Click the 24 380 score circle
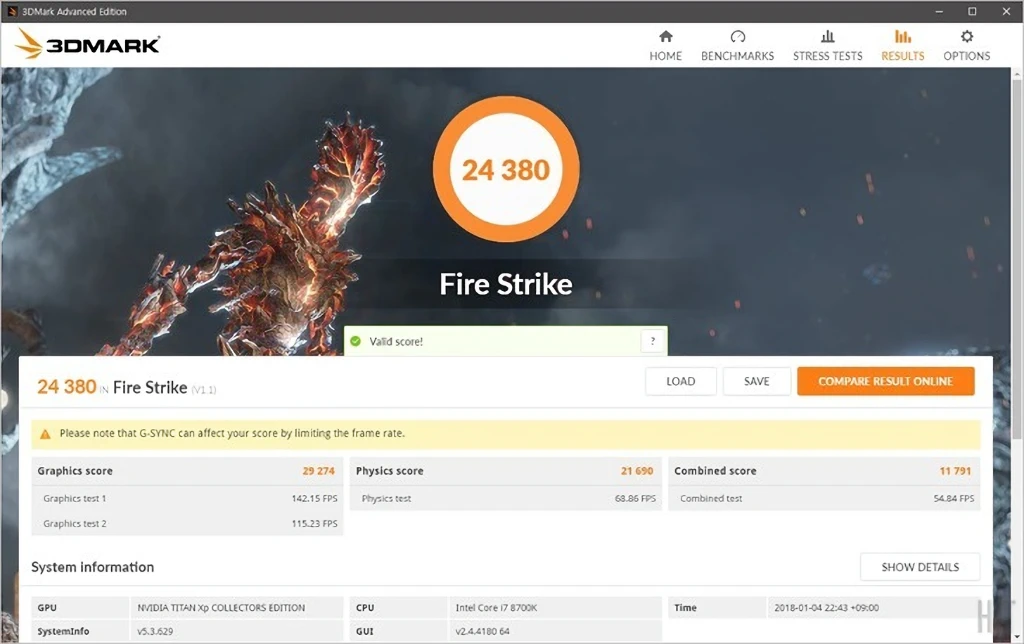1024x644 pixels. (x=506, y=169)
